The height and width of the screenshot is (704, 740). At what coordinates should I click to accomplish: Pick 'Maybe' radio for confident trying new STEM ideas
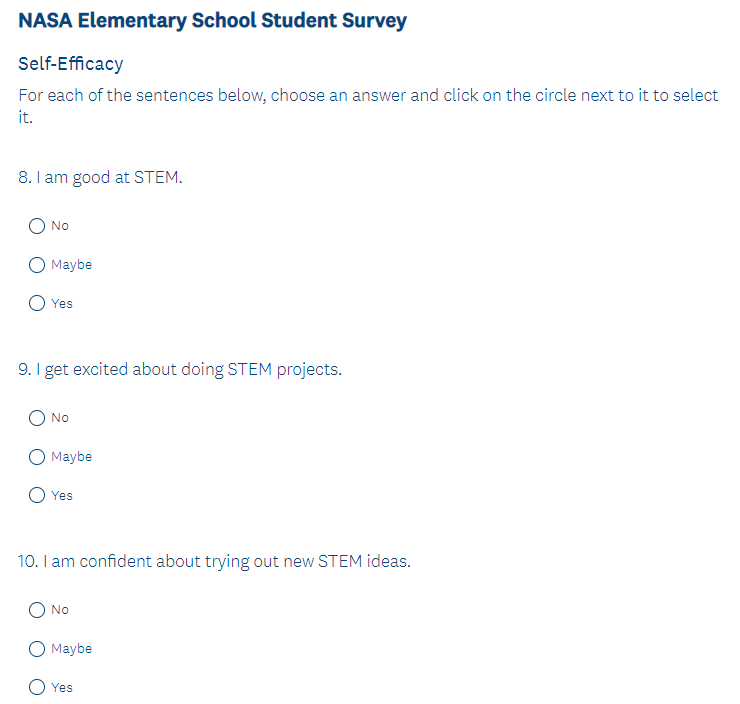coord(37,649)
